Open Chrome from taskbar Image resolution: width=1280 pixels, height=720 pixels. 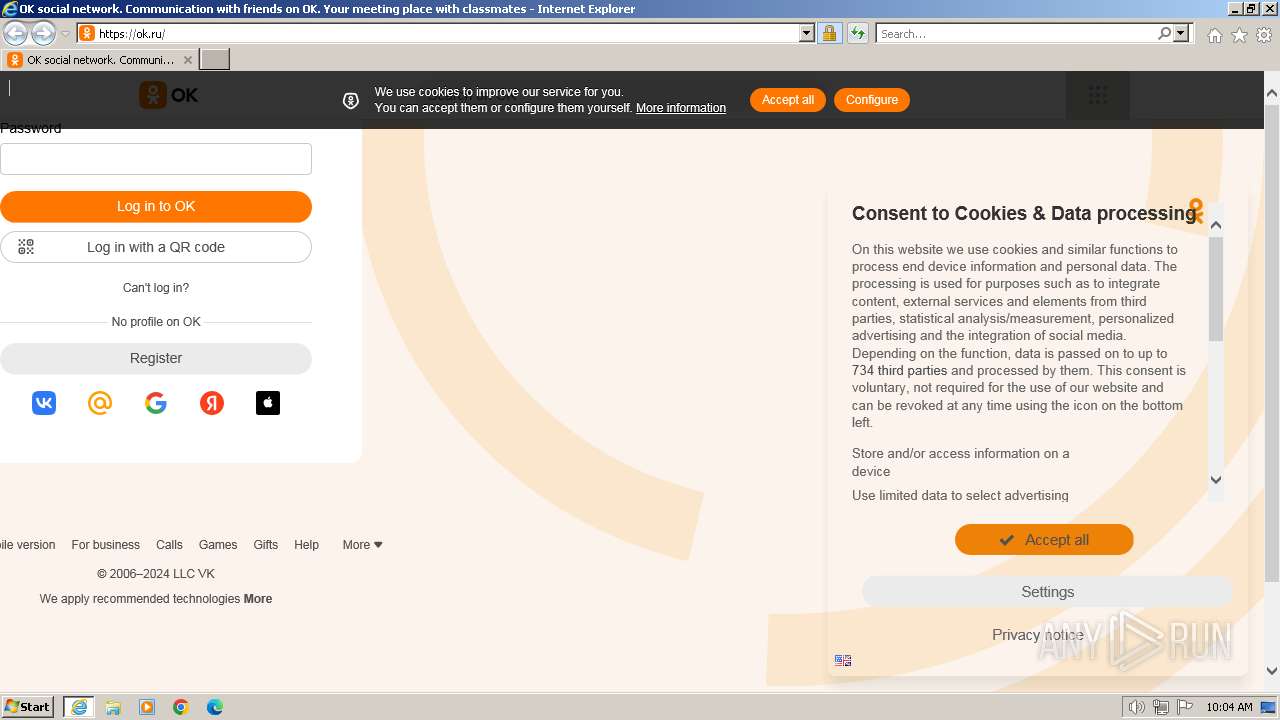(x=181, y=707)
